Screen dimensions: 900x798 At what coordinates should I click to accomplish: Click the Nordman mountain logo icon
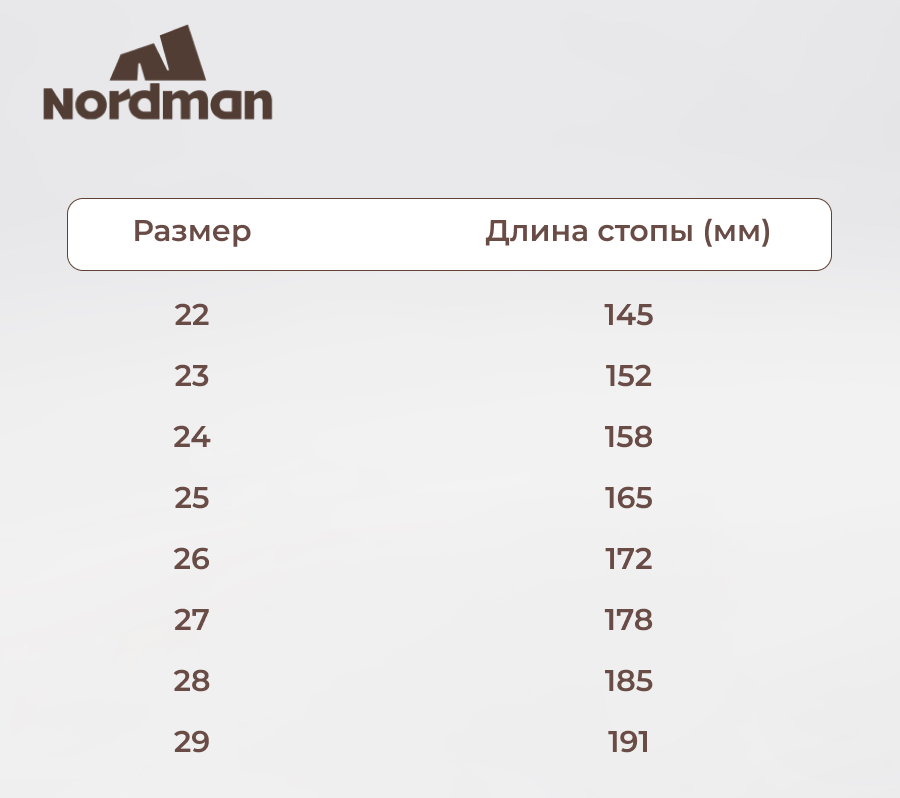[x=158, y=54]
